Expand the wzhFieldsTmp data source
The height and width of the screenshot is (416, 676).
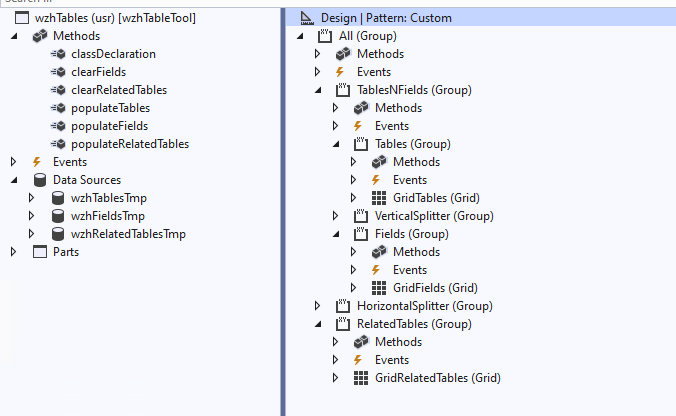[x=32, y=216]
